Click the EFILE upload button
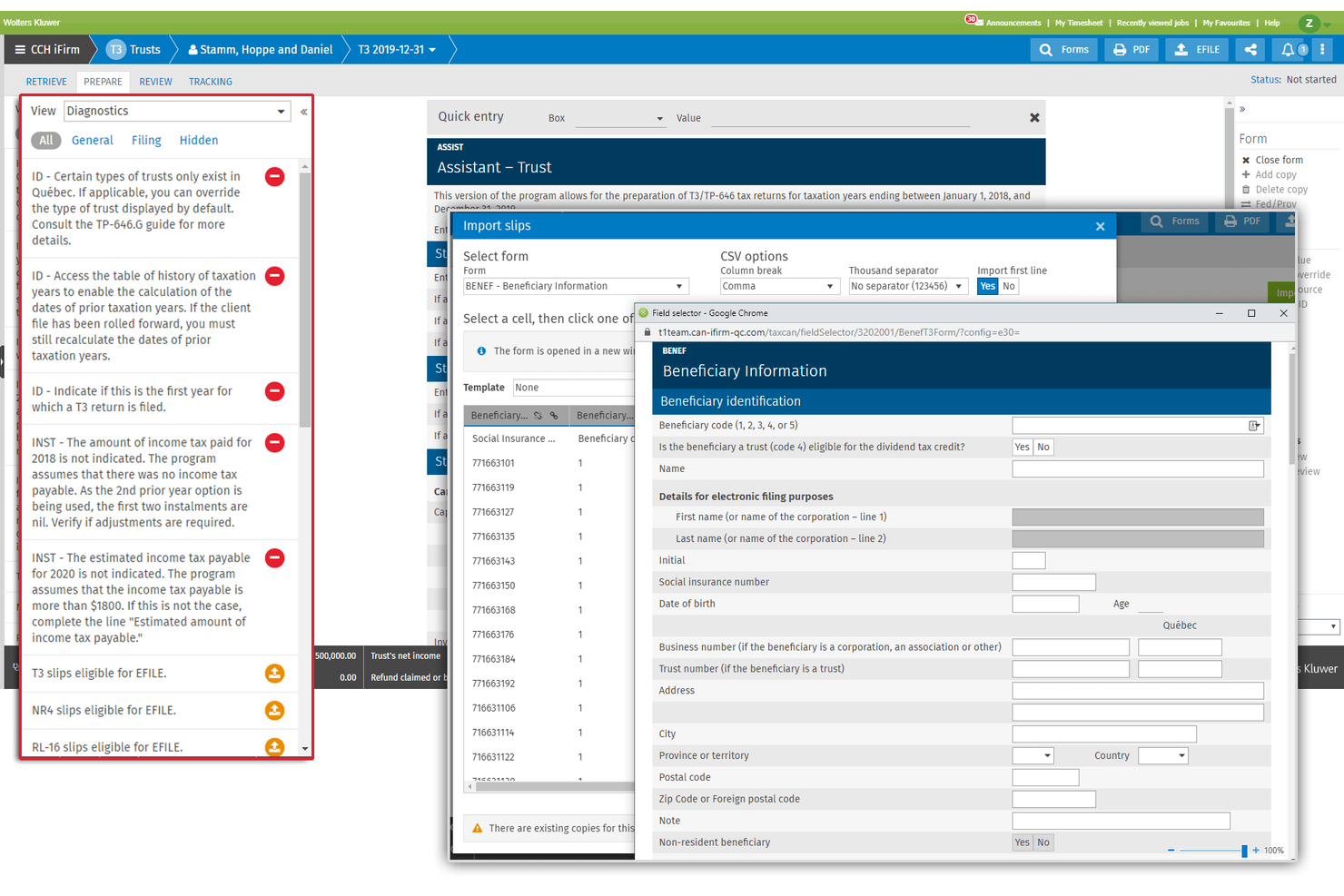1344x896 pixels. [1198, 50]
